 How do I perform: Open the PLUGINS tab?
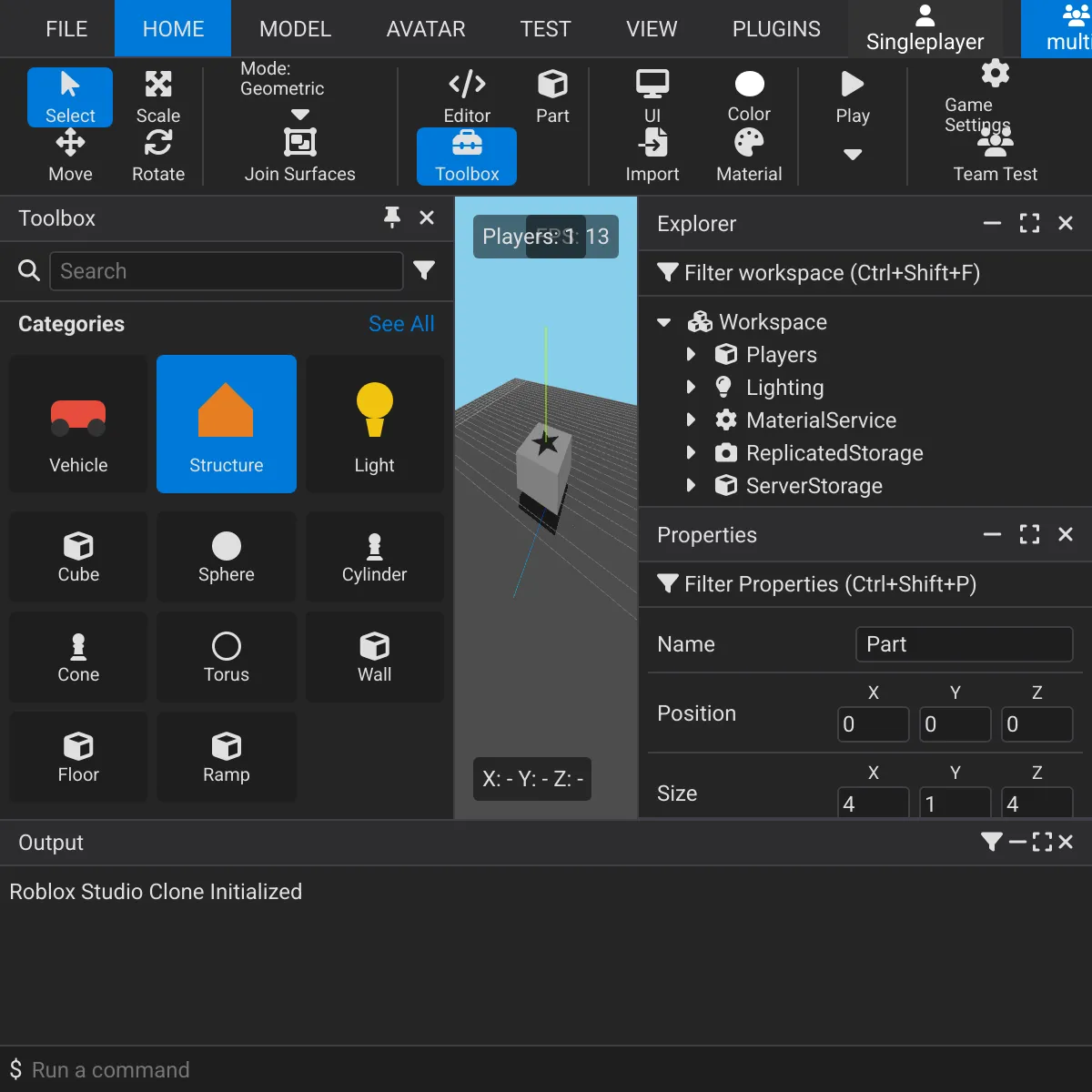pyautogui.click(x=776, y=29)
